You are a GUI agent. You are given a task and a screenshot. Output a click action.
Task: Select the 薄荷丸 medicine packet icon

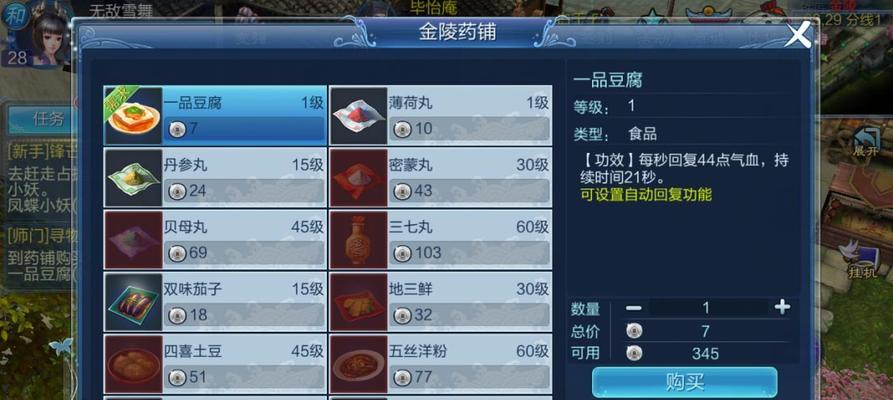(359, 116)
